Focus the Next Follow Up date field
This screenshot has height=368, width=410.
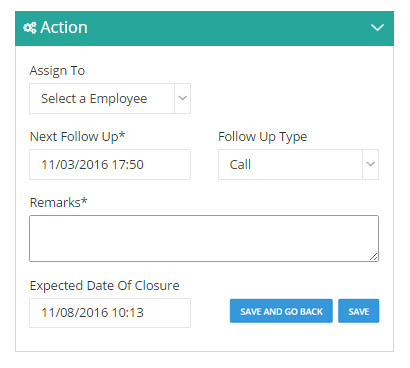pyautogui.click(x=110, y=164)
